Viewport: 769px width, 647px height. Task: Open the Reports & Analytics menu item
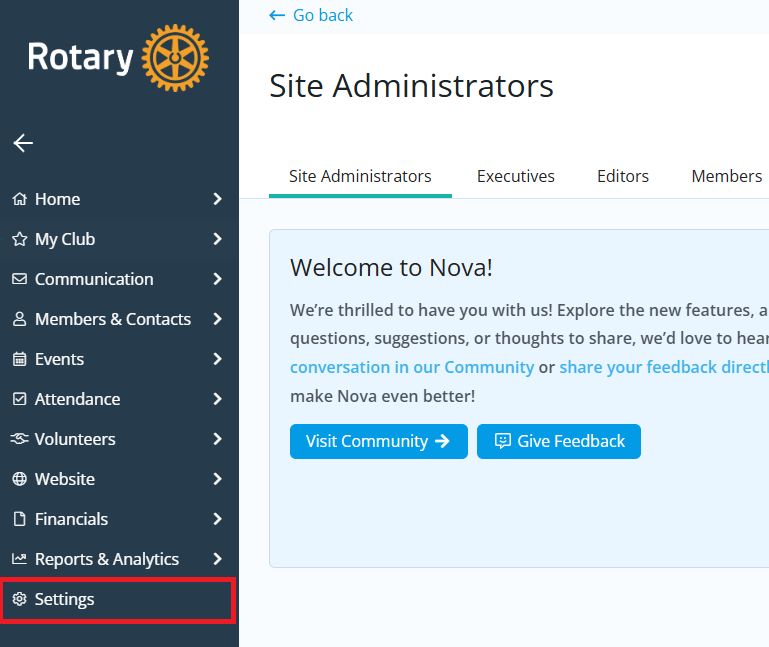click(x=118, y=559)
